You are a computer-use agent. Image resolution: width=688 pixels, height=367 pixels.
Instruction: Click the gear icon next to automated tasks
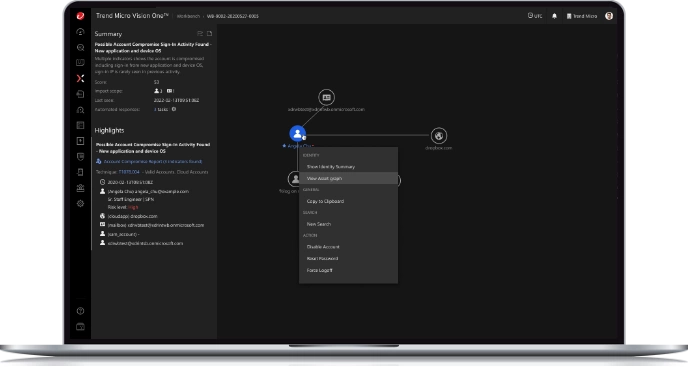point(174,109)
